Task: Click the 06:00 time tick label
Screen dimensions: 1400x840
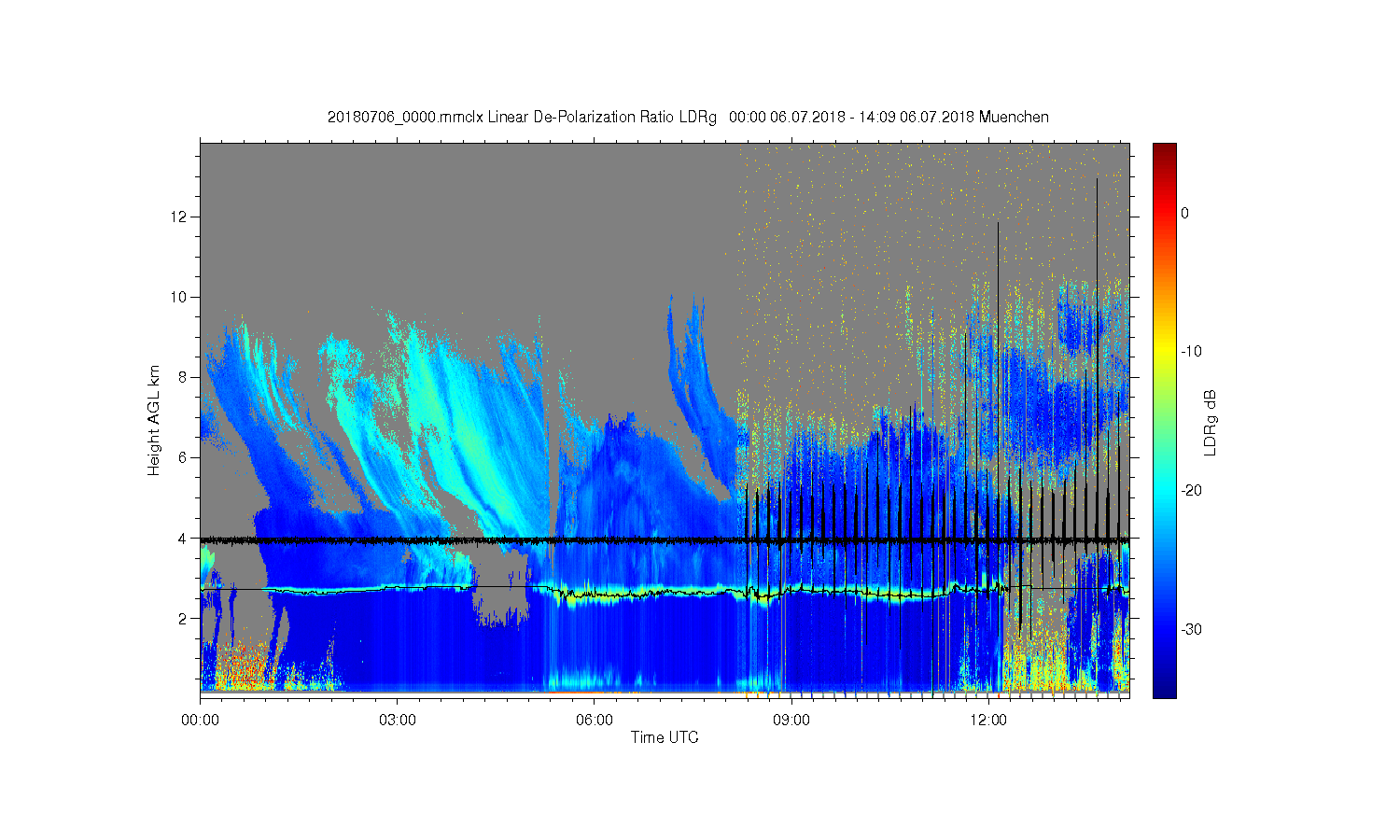Action: (x=595, y=720)
